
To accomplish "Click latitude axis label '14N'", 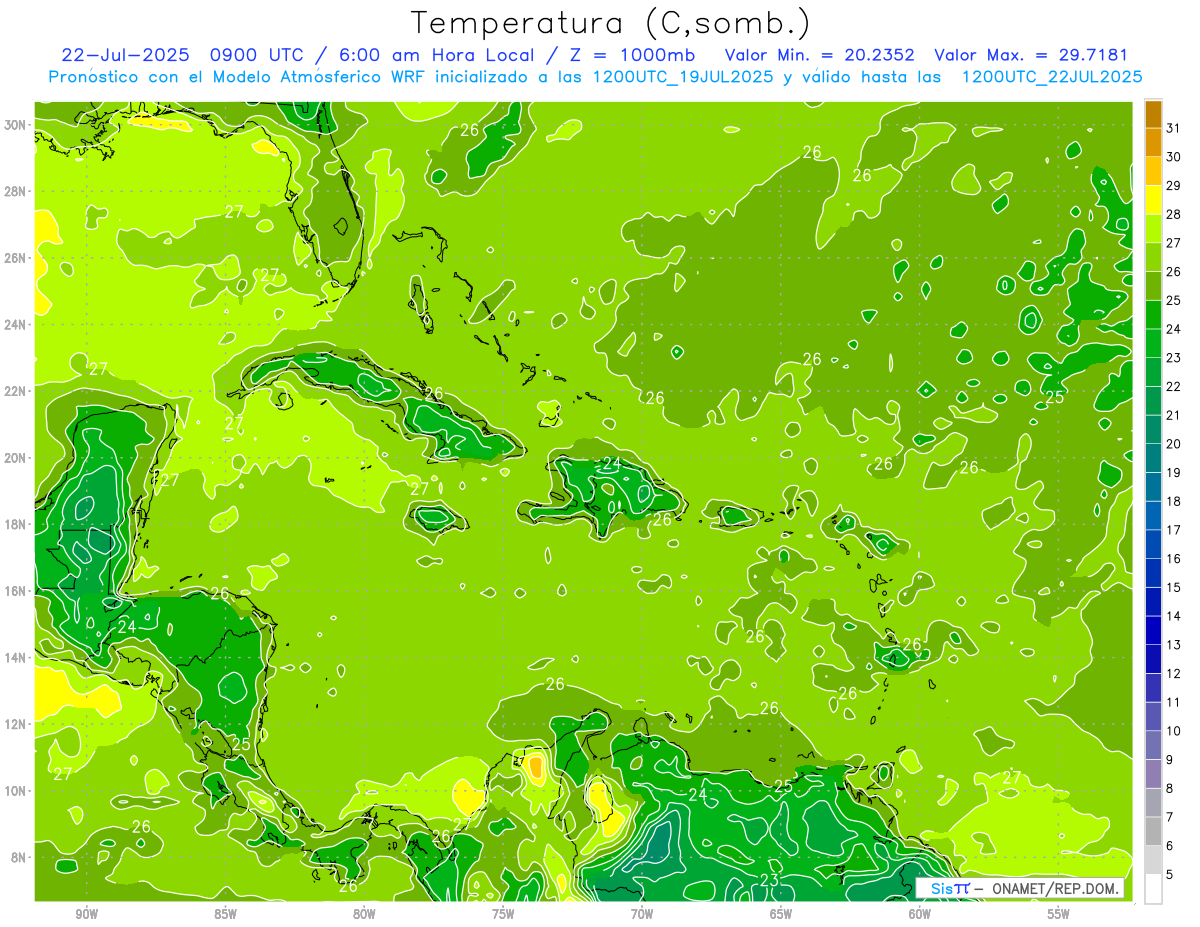I will (15, 658).
